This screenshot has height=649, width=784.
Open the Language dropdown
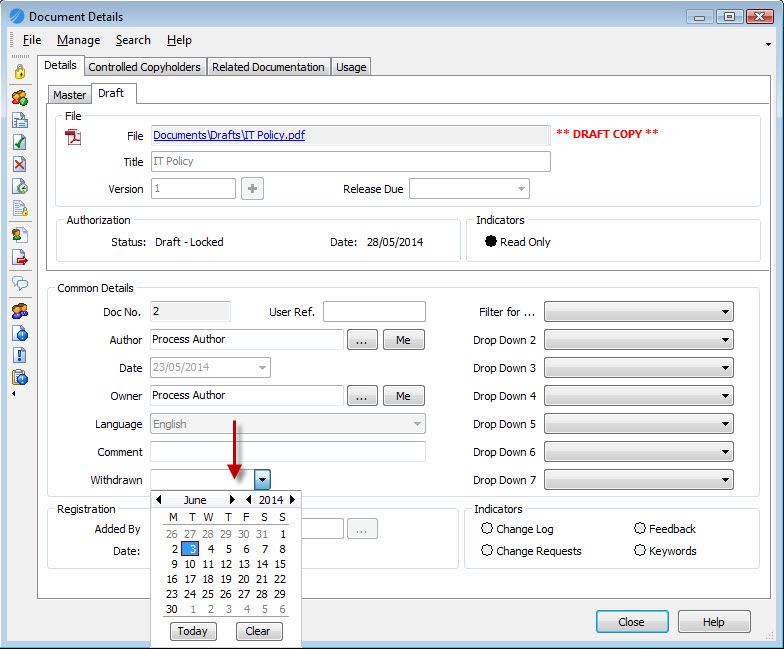[x=288, y=424]
